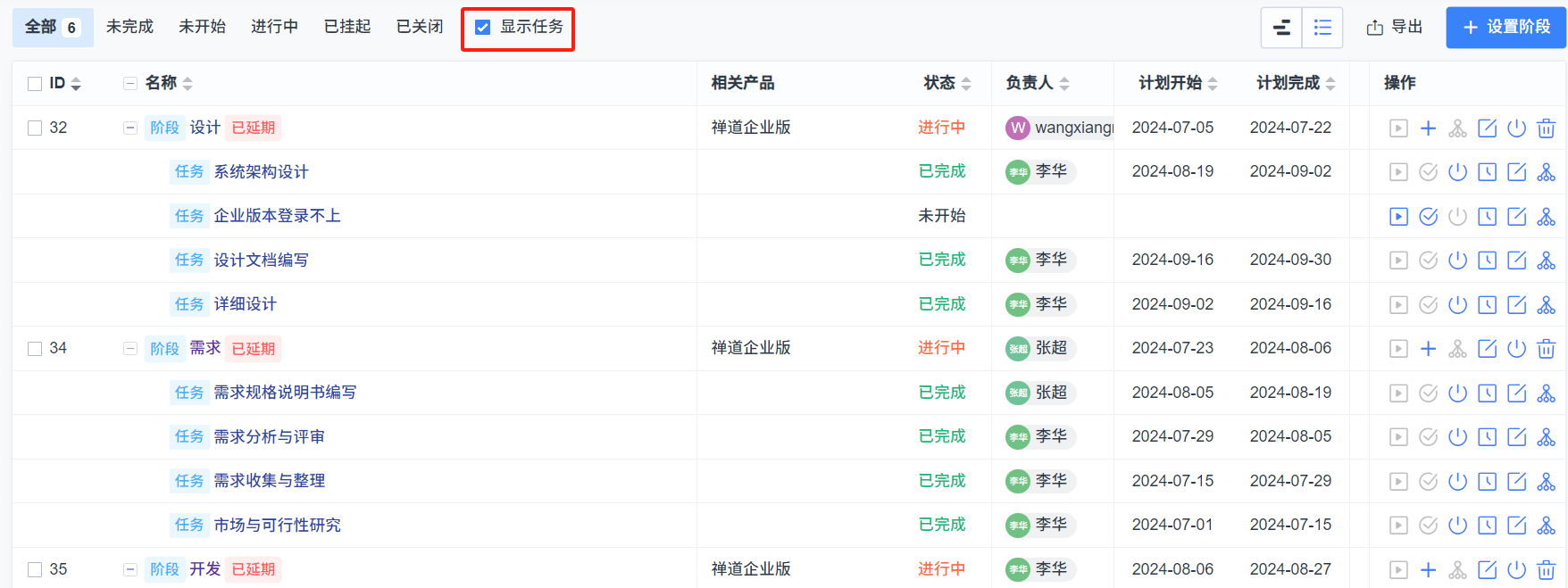Start task 企业版本登录不上 with play icon
The image size is (1568, 588).
pos(1399,217)
